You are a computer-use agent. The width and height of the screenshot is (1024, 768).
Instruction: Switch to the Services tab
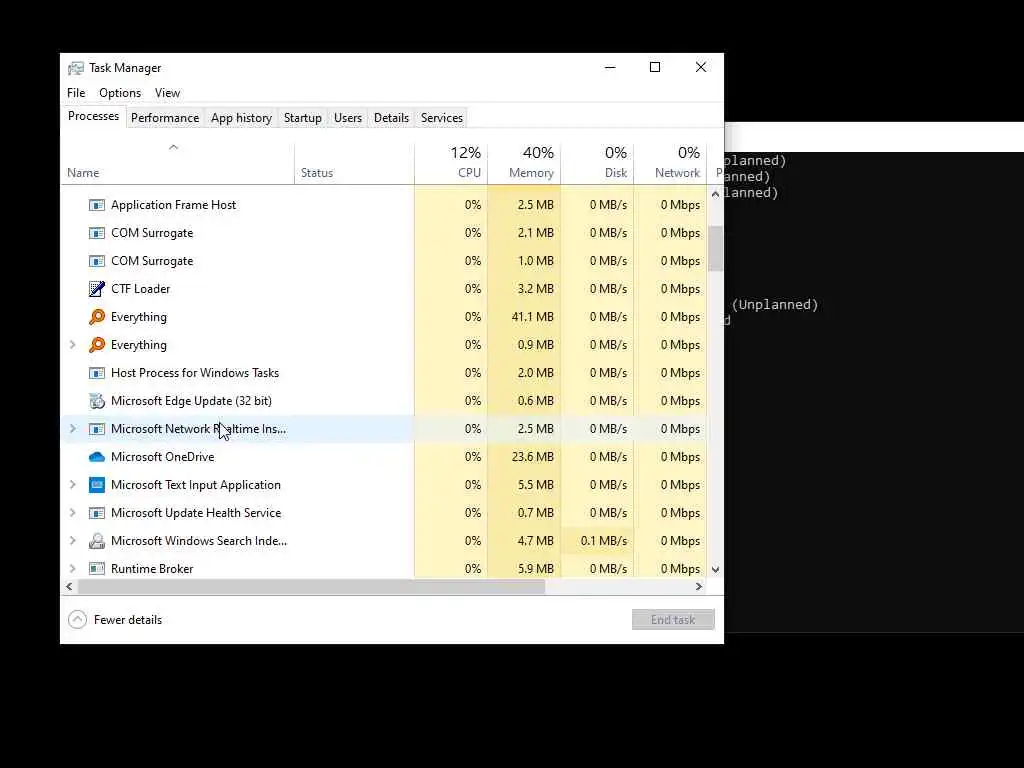pyautogui.click(x=441, y=118)
